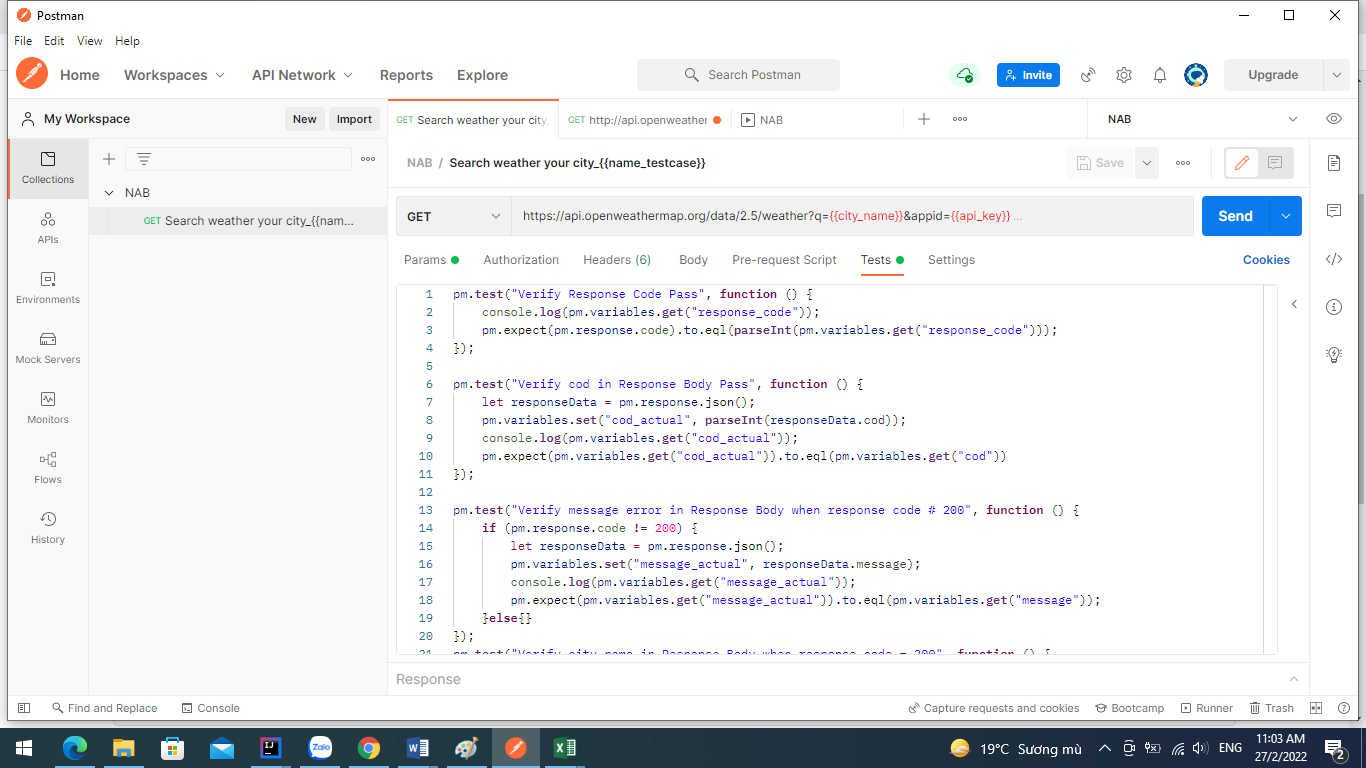Open request more actions ellipsis next to Save
This screenshot has height=768, width=1366.
pyautogui.click(x=1183, y=163)
